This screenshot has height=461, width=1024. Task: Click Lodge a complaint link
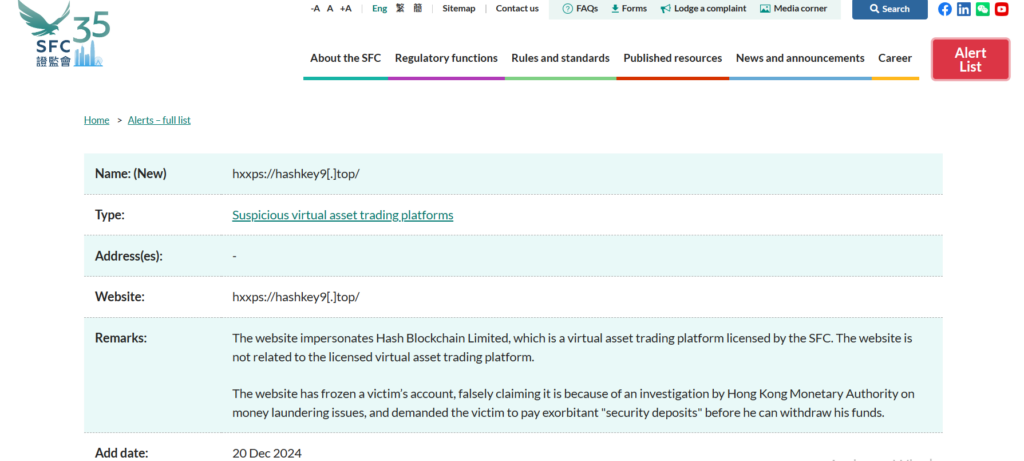703,8
